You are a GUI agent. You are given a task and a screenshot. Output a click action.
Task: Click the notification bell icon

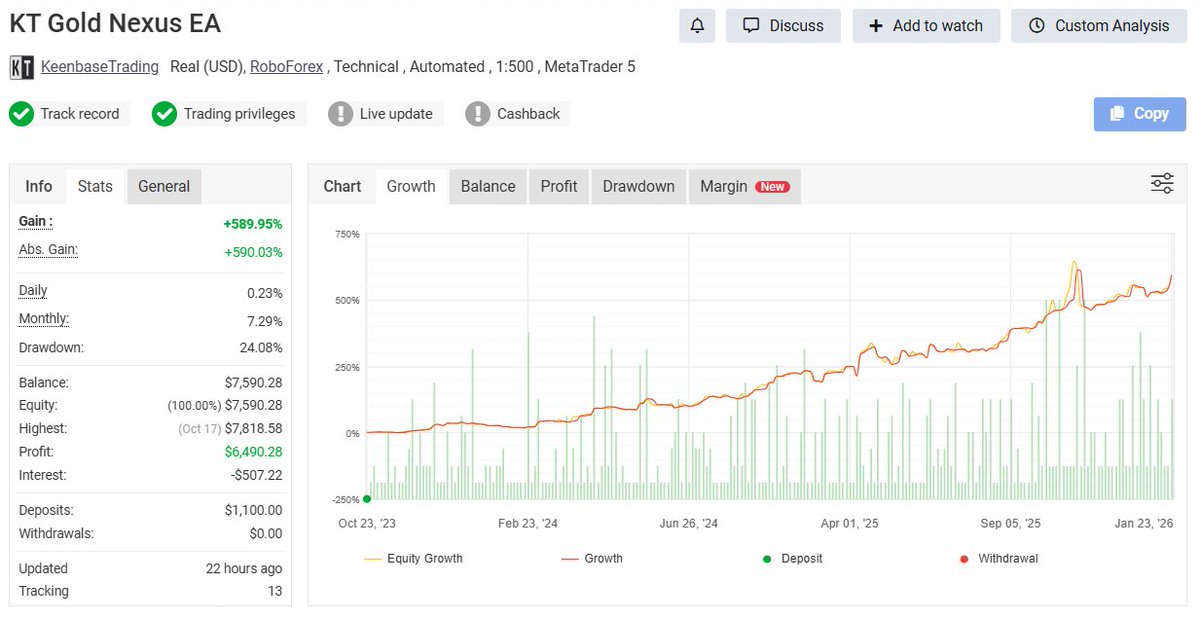point(697,26)
